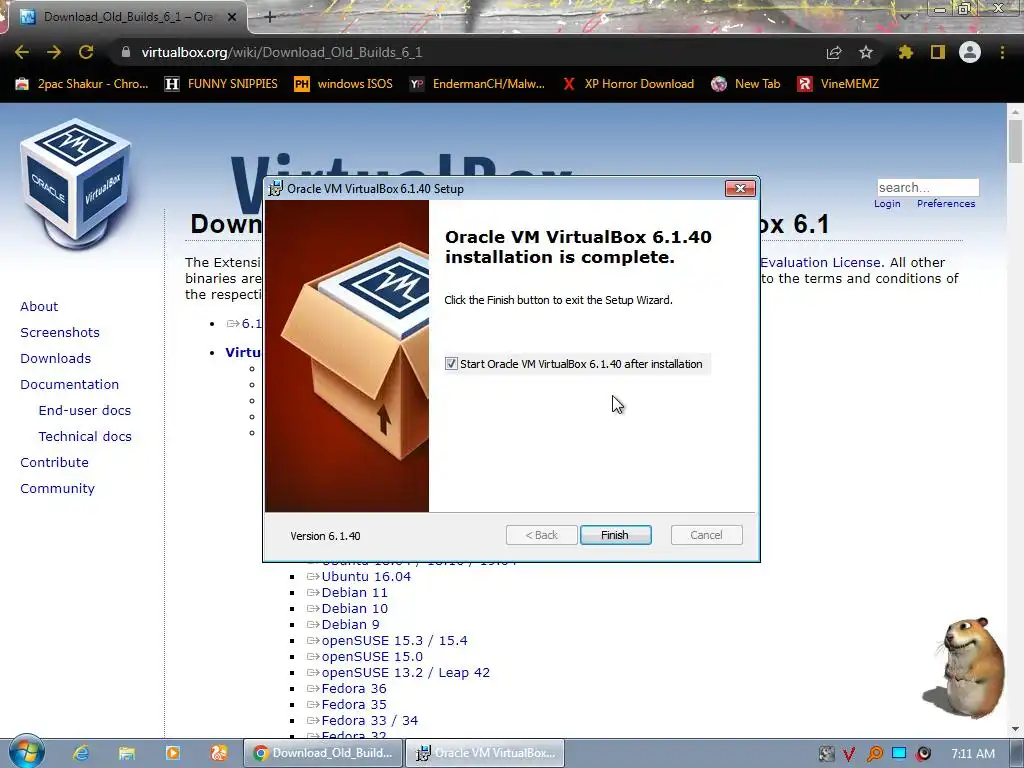The height and width of the screenshot is (768, 1024).
Task: Open Contribute in sidebar
Action: (x=54, y=462)
